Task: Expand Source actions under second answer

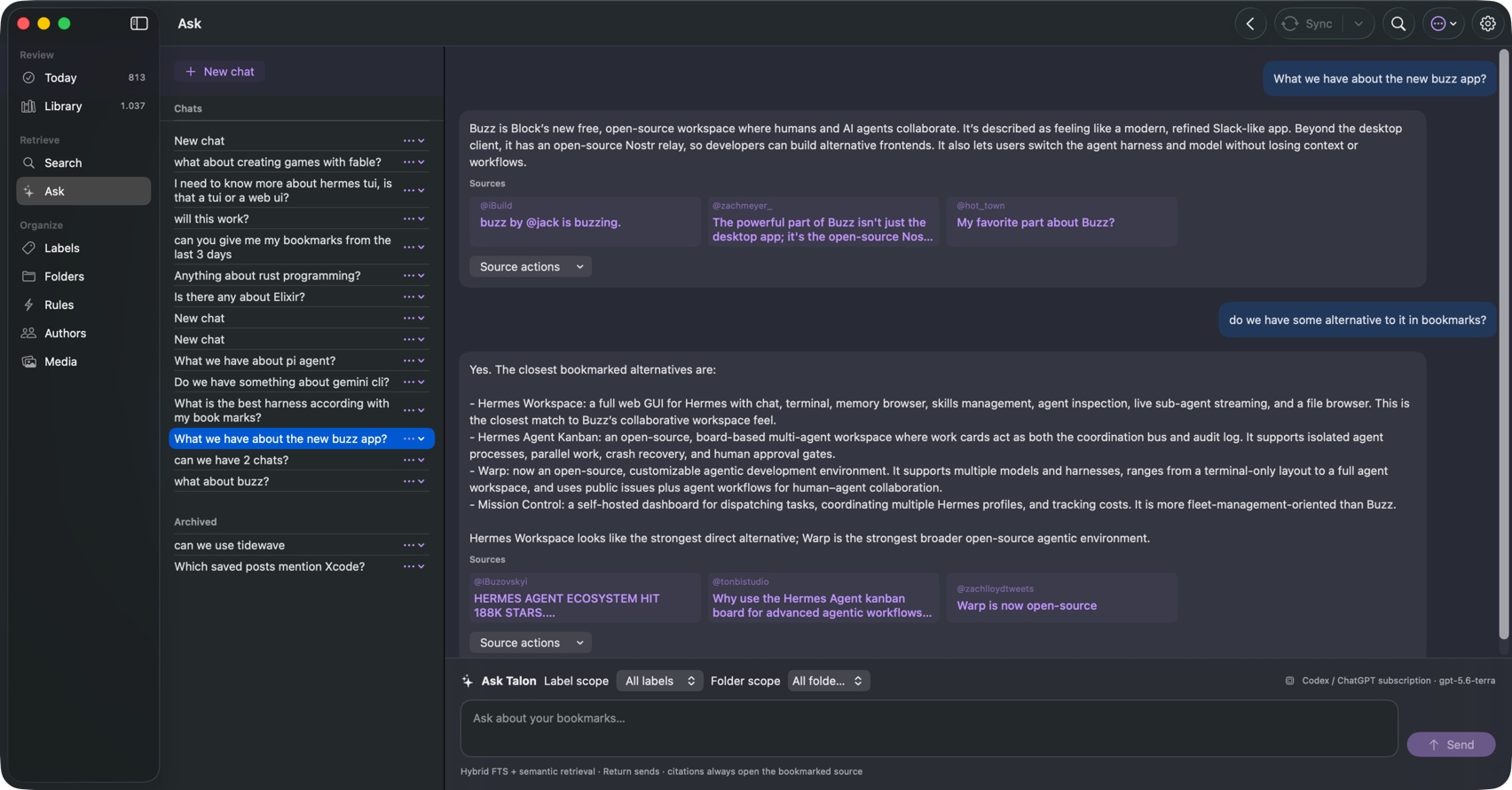Action: [x=531, y=644]
